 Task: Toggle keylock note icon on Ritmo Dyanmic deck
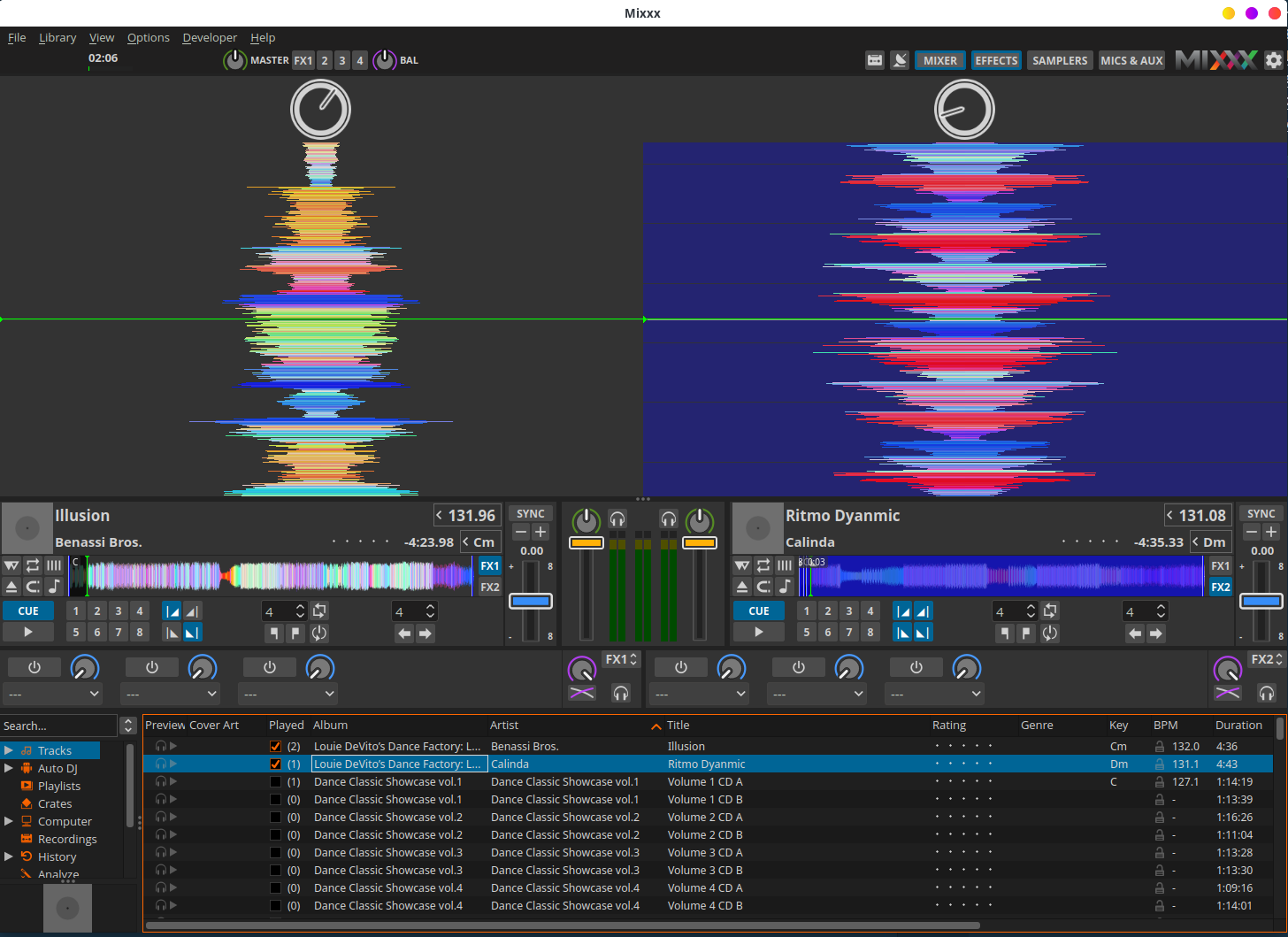tap(785, 586)
